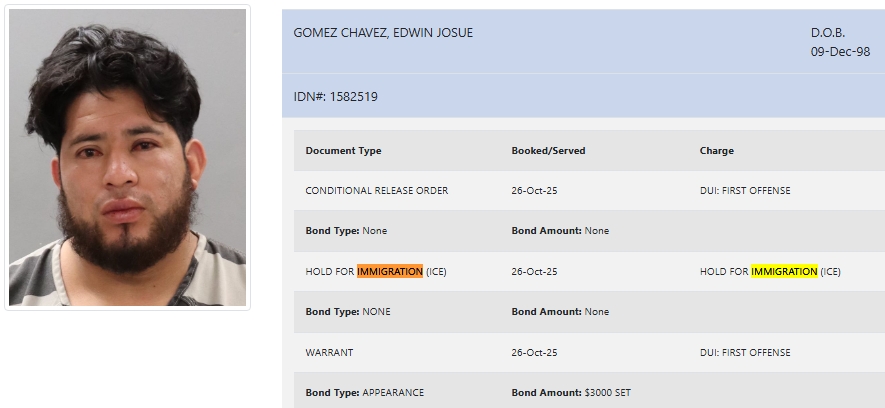The image size is (885, 408).
Task: Click DUI charge in Conditional Release row
Action: [x=745, y=191]
